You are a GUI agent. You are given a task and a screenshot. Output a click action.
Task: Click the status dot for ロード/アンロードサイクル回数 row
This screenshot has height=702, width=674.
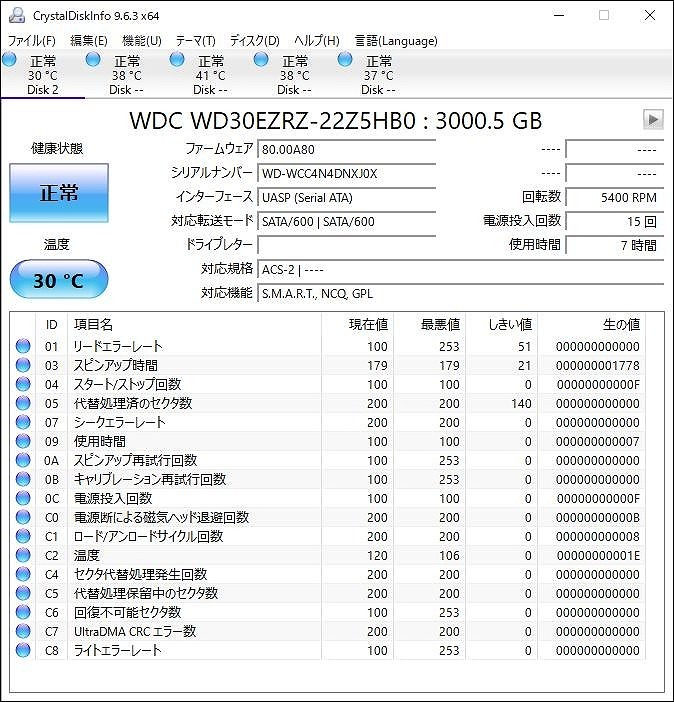click(23, 536)
